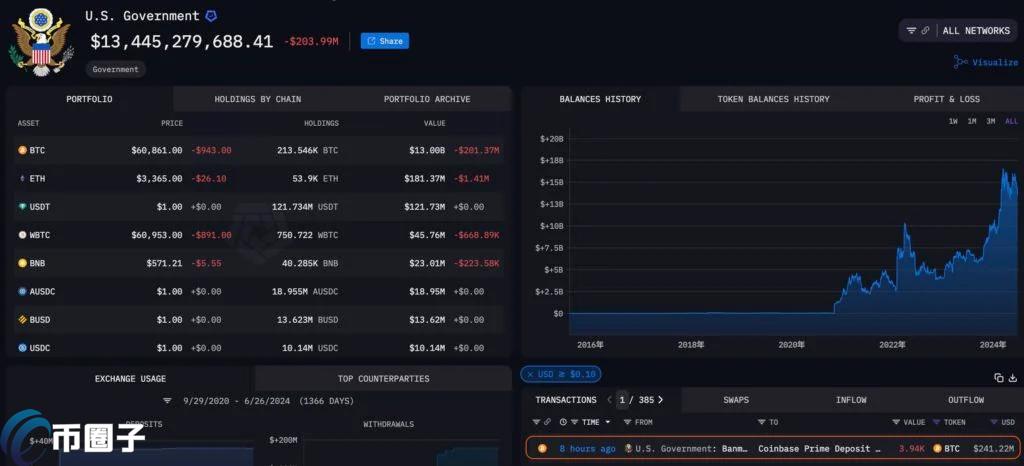
Task: Click the clock icon in the TIME column header
Action: pyautogui.click(x=564, y=422)
